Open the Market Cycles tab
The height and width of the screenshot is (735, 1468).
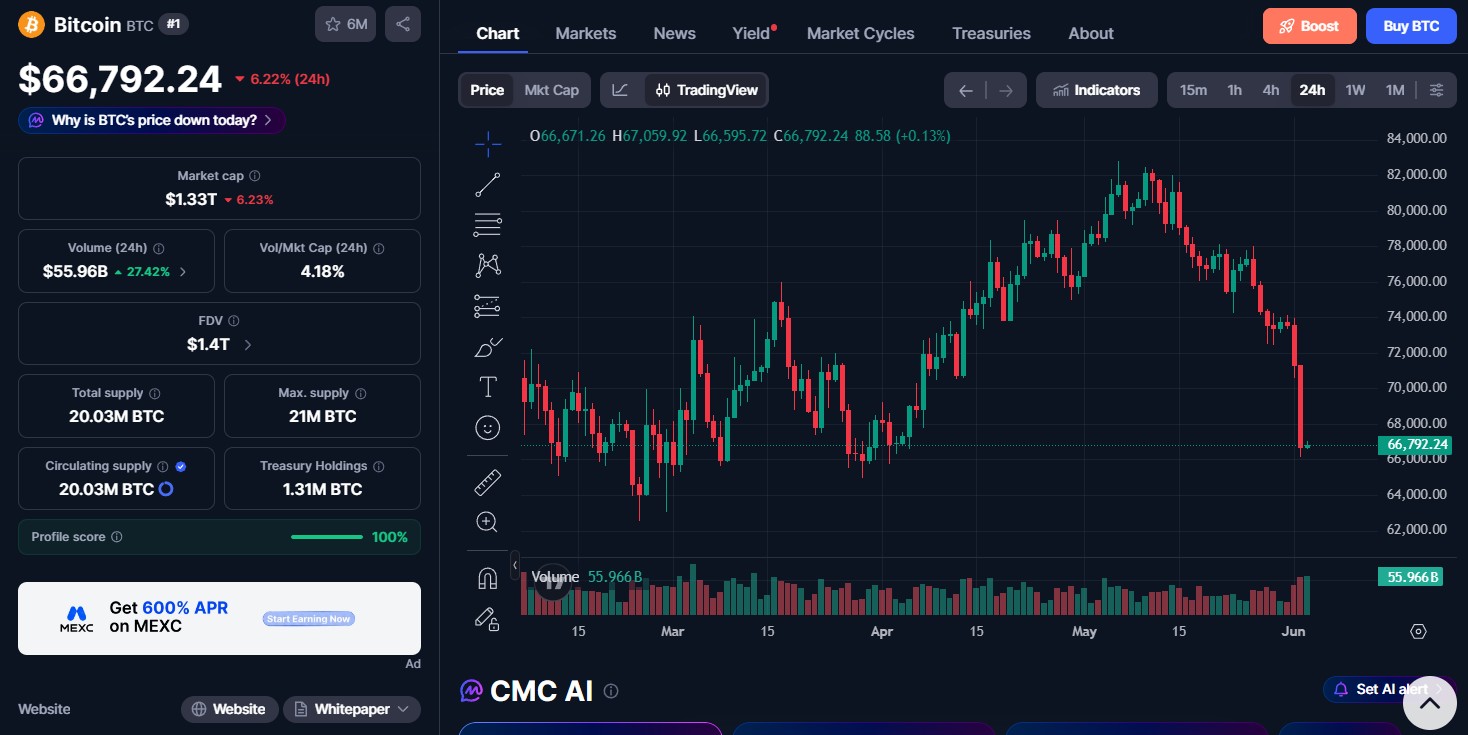(x=861, y=33)
